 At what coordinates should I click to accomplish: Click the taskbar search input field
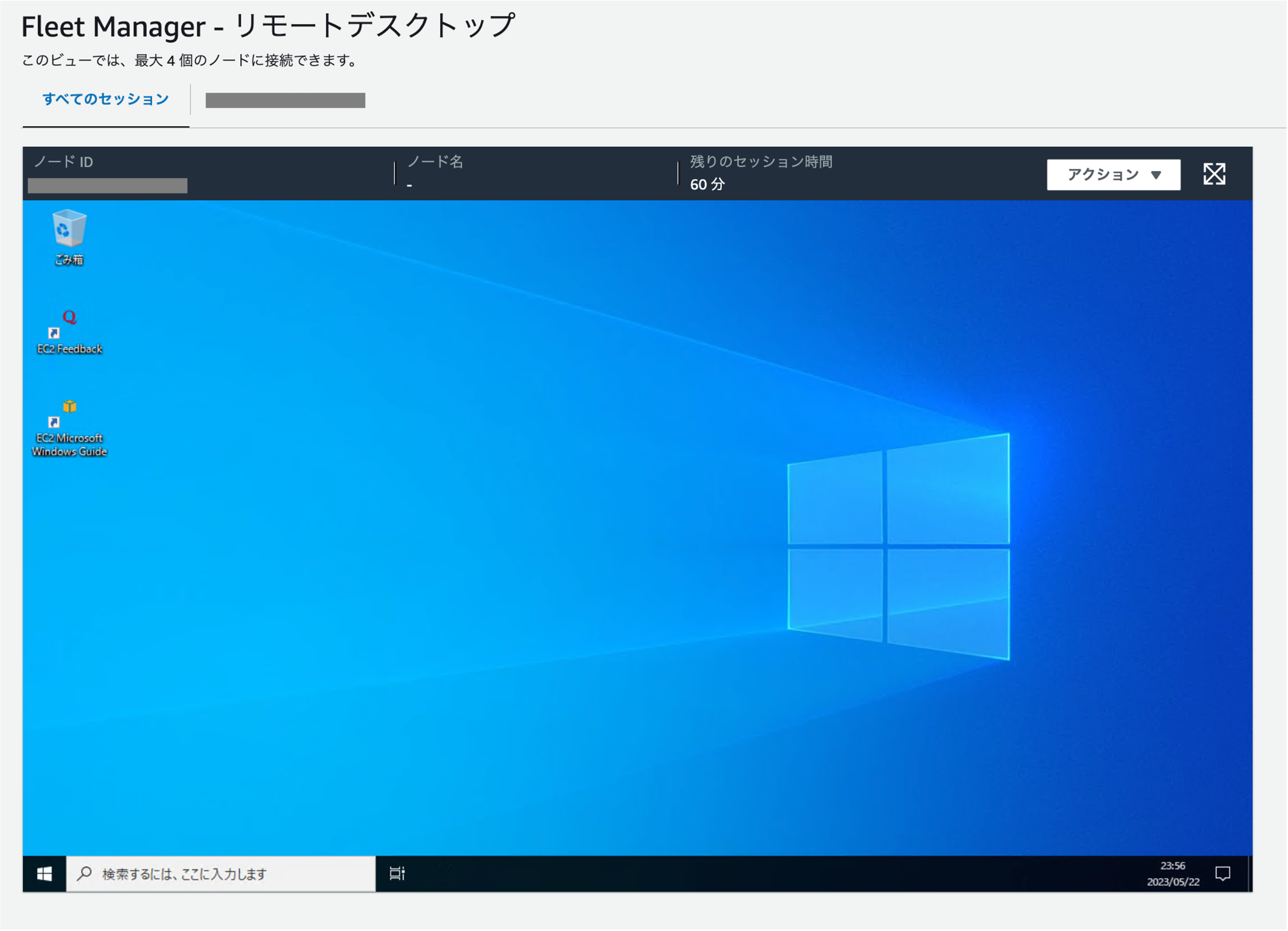pyautogui.click(x=221, y=874)
